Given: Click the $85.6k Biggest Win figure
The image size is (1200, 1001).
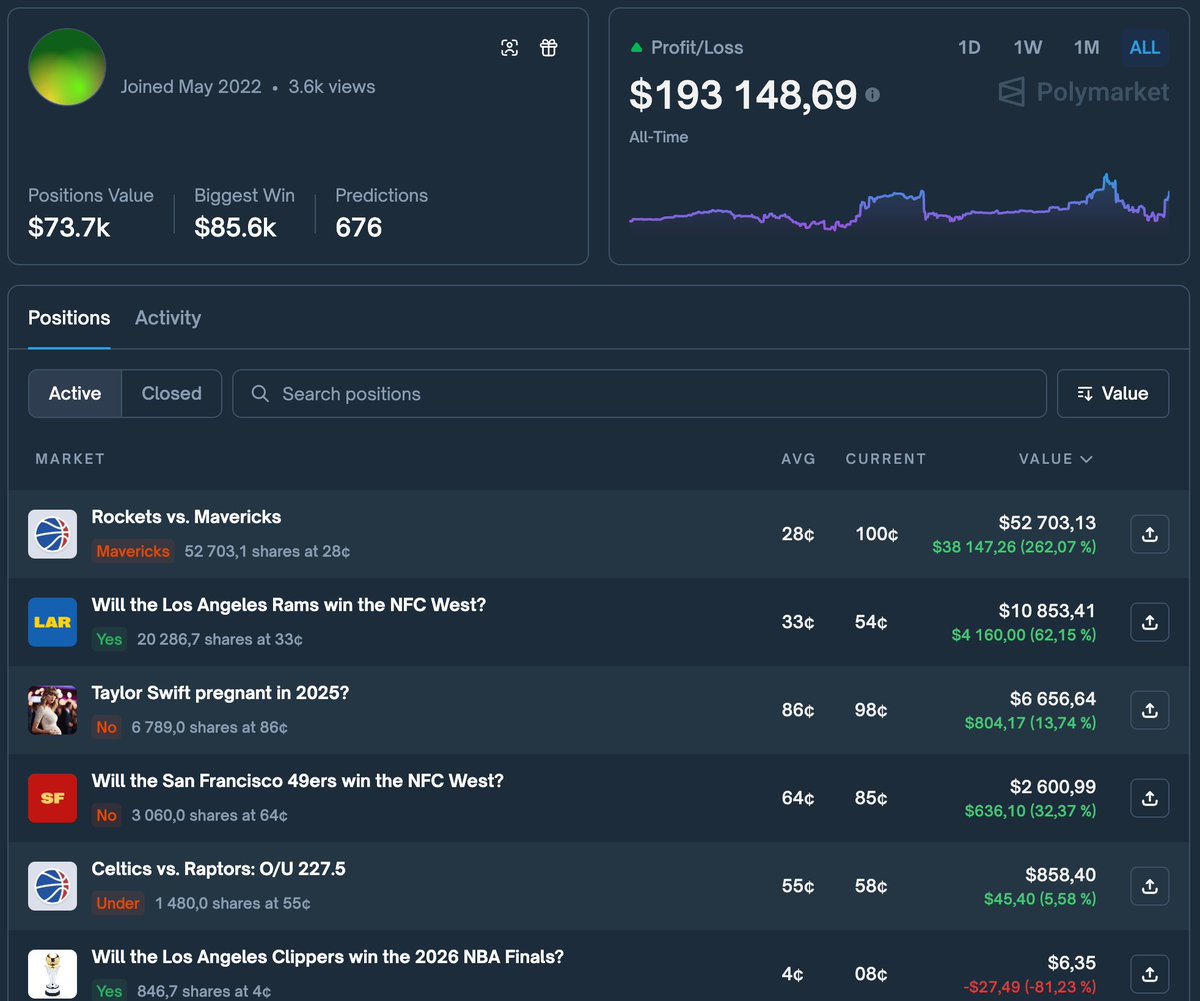Looking at the screenshot, I should (x=235, y=227).
